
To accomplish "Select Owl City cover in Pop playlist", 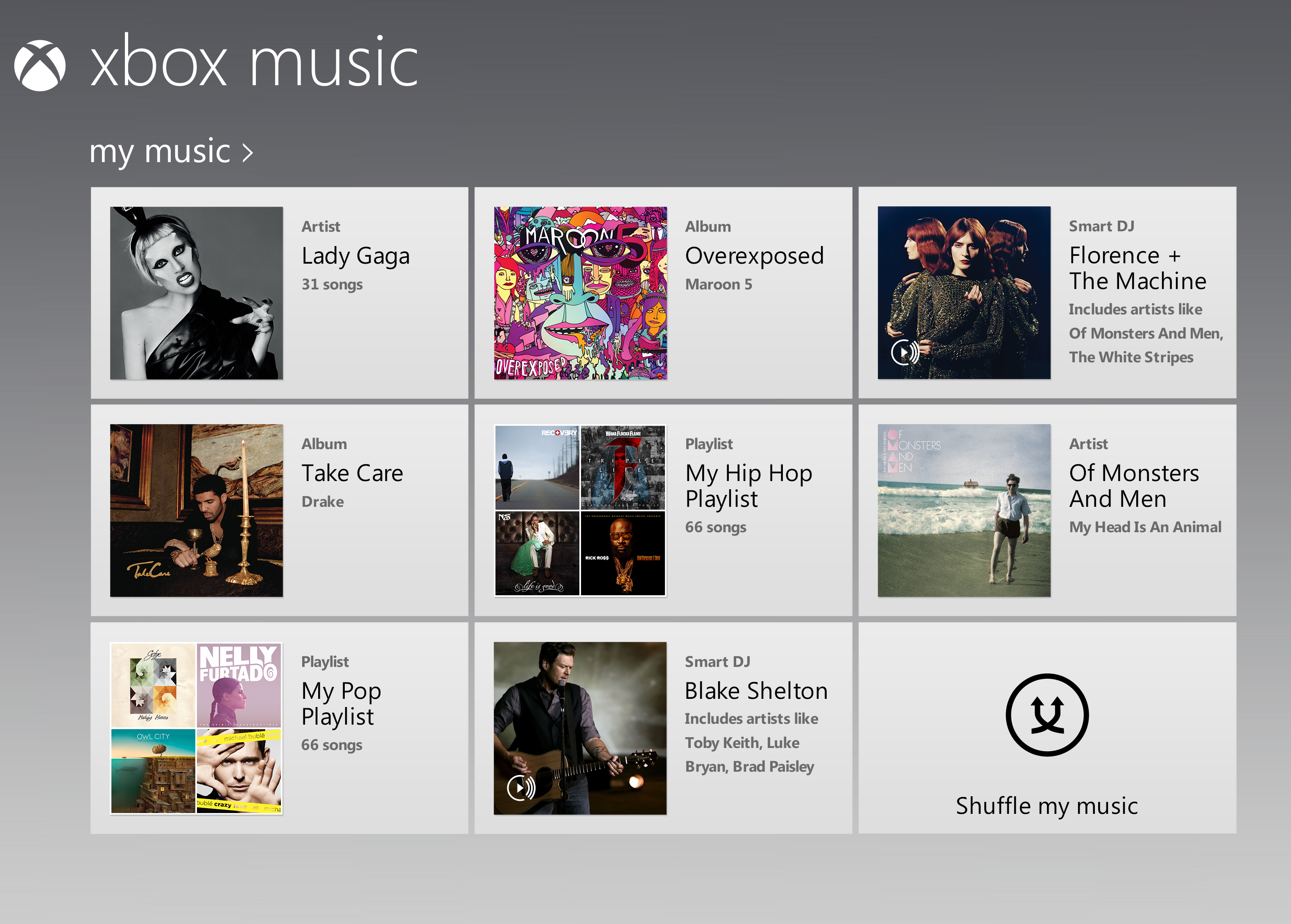I will [153, 771].
